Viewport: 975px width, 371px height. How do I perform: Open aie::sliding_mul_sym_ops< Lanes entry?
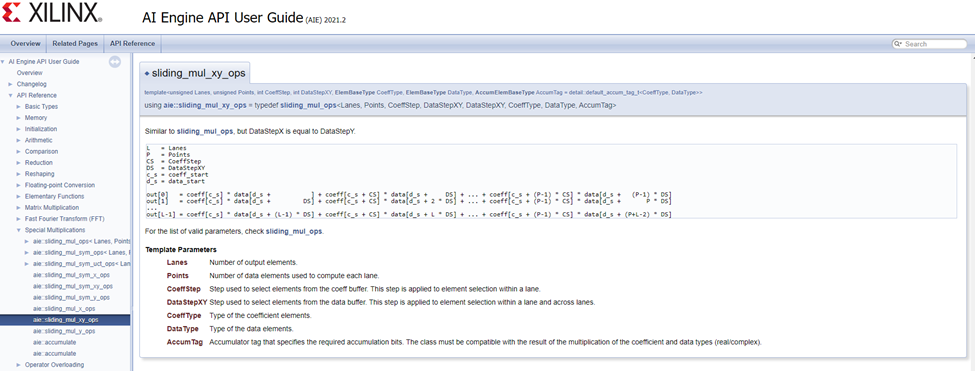[x=81, y=252]
